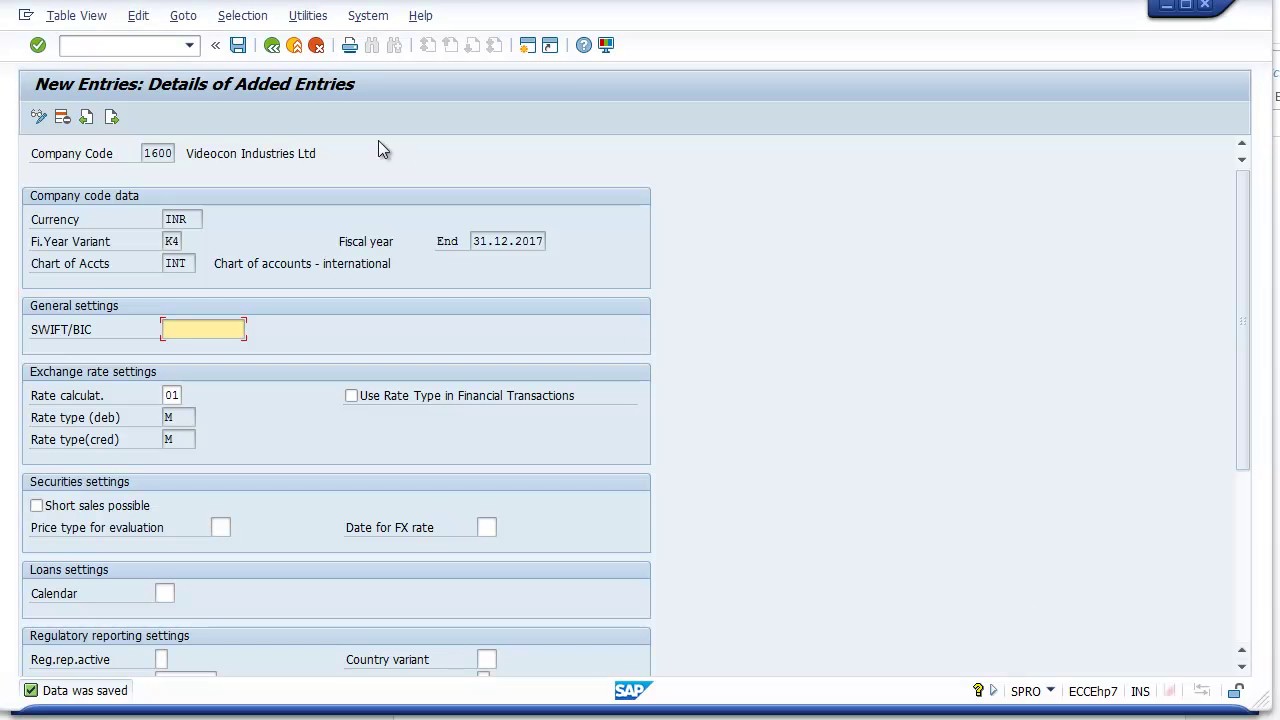This screenshot has height=720, width=1280.
Task: Open the Edit menu
Action: coord(138,15)
